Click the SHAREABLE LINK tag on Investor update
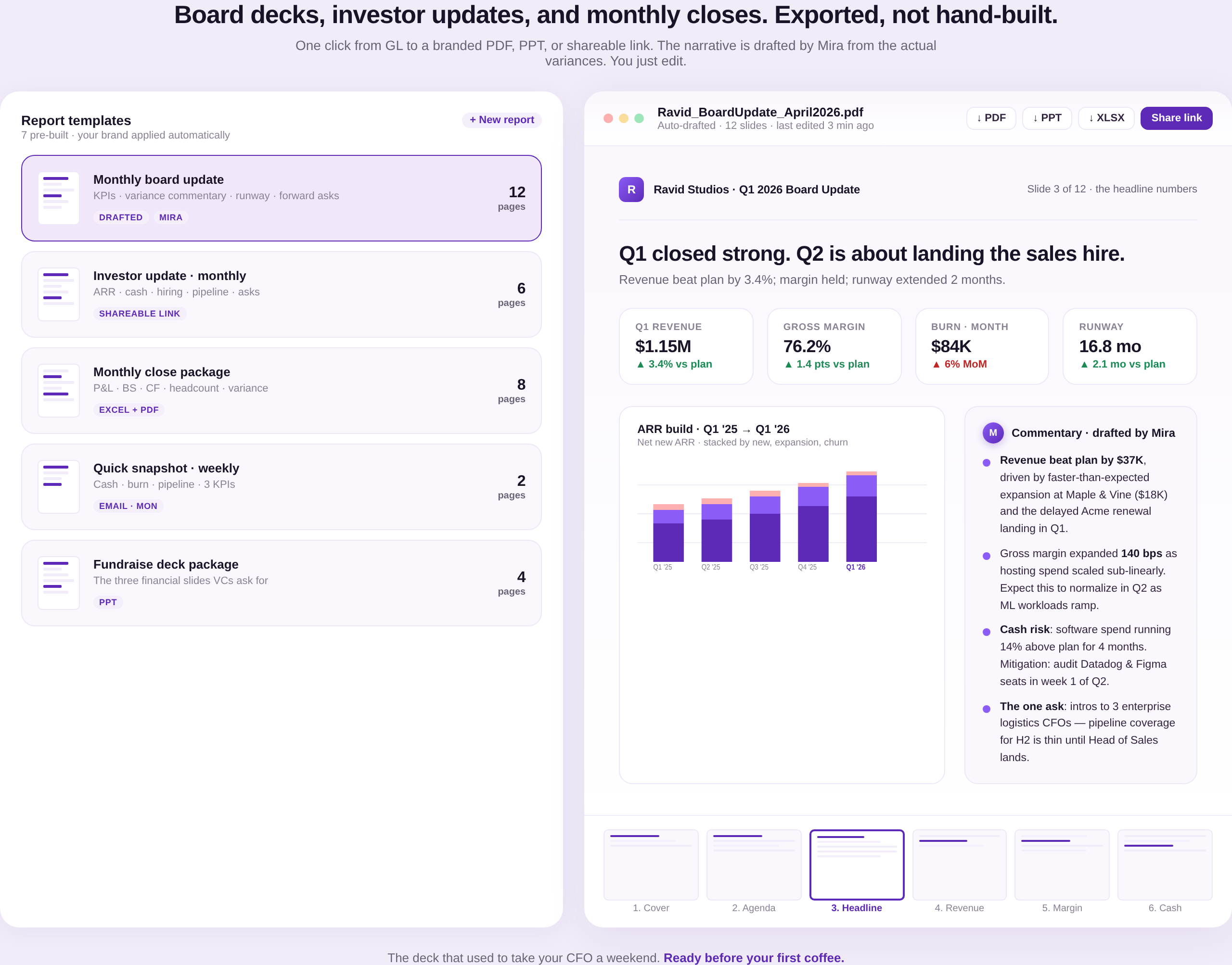Image resolution: width=1232 pixels, height=965 pixels. tap(140, 314)
